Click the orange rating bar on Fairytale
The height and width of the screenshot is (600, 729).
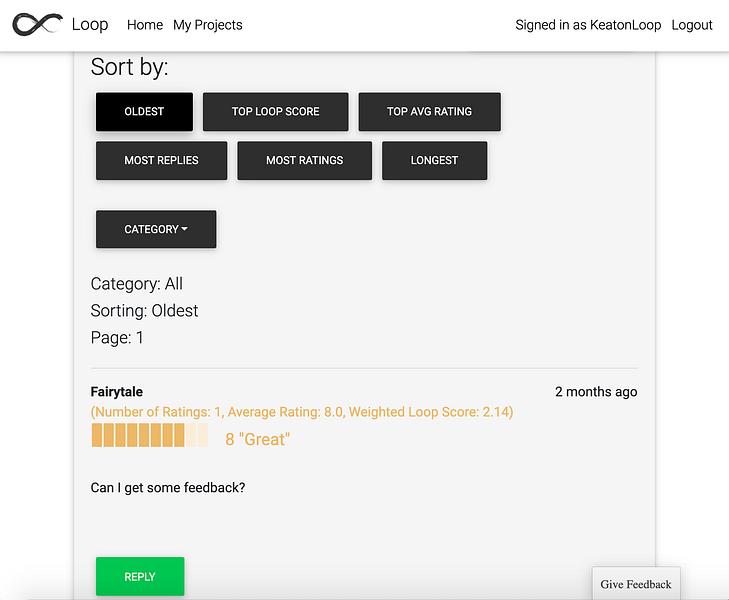pyautogui.click(x=150, y=435)
